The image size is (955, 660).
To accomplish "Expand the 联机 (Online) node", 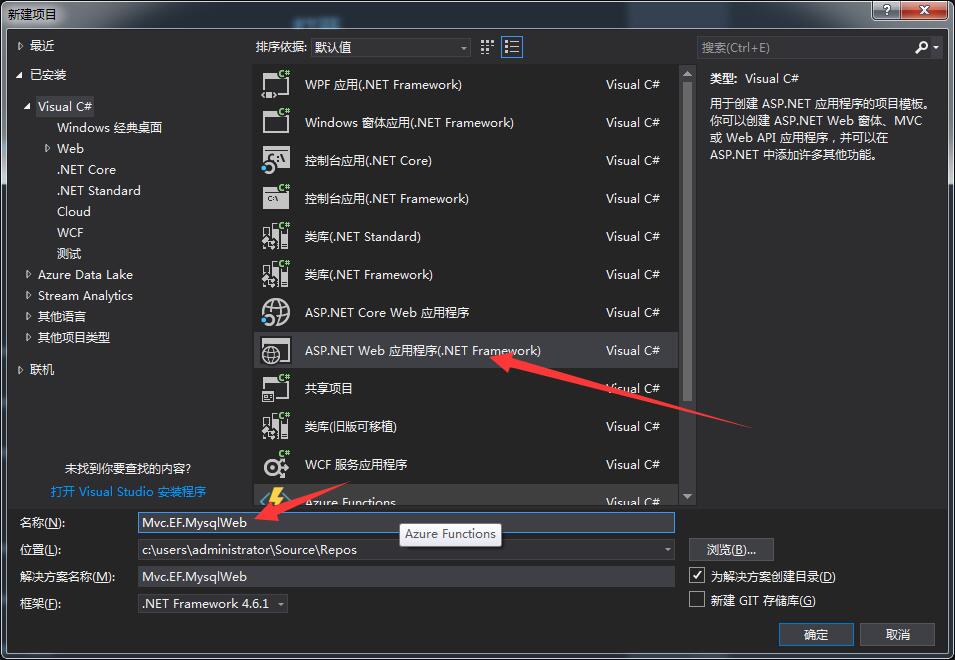I will tap(20, 370).
